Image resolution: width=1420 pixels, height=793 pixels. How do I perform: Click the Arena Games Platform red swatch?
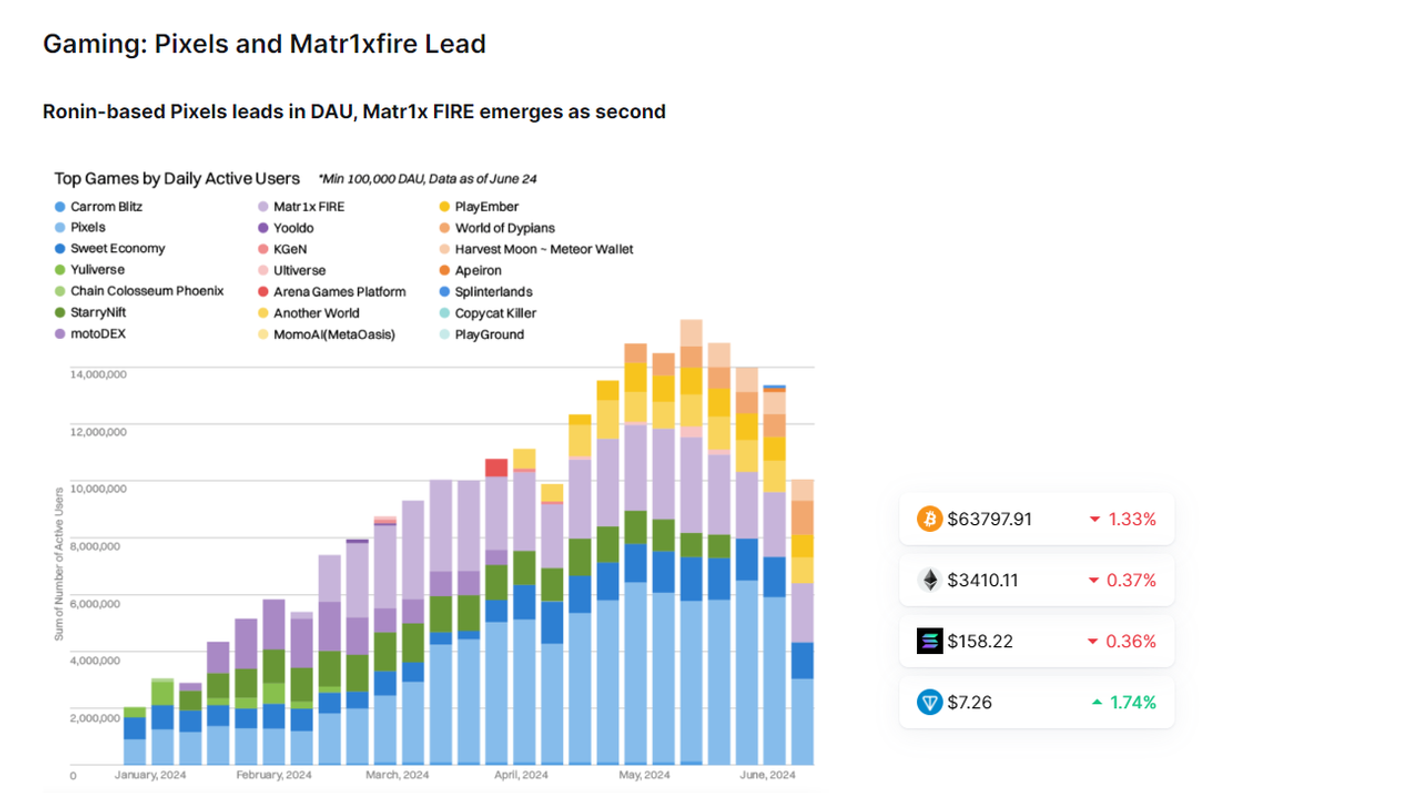(263, 292)
